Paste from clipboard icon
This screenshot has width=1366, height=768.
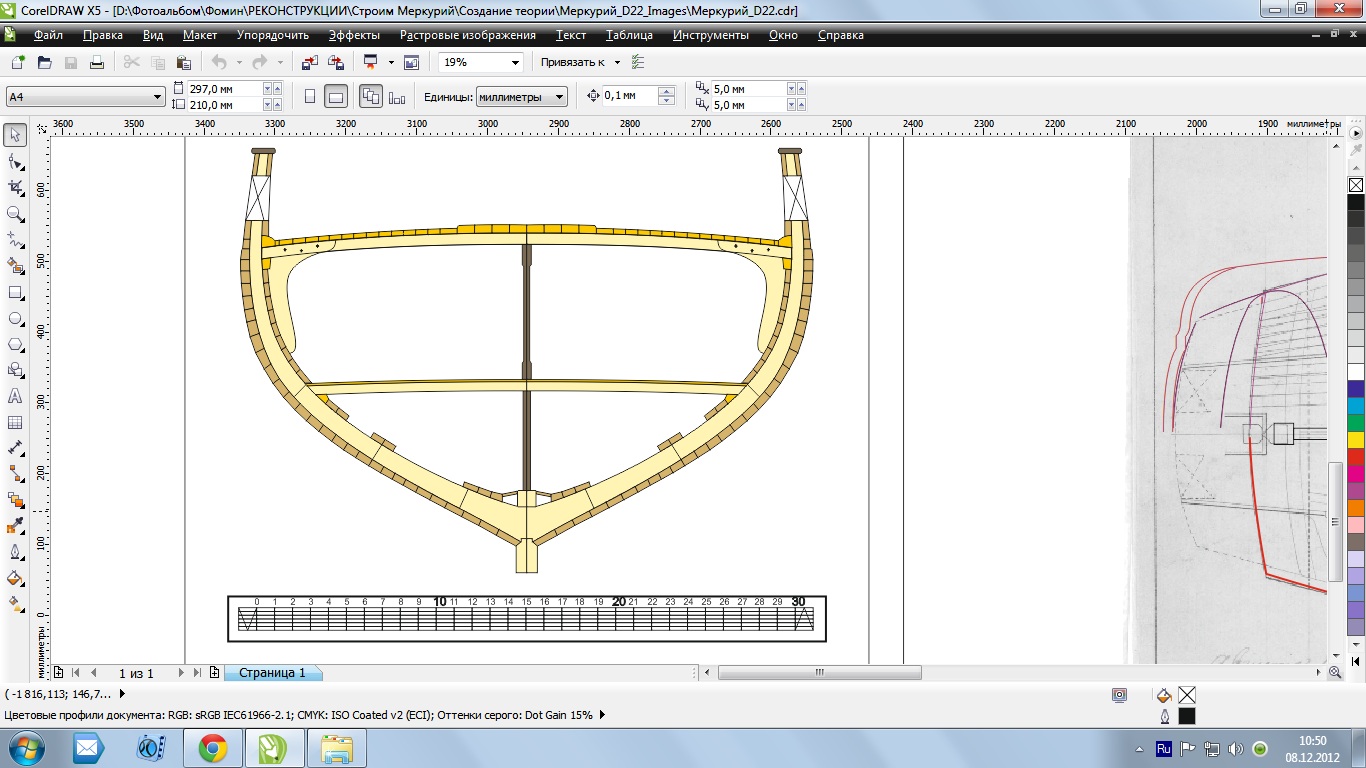(x=185, y=62)
